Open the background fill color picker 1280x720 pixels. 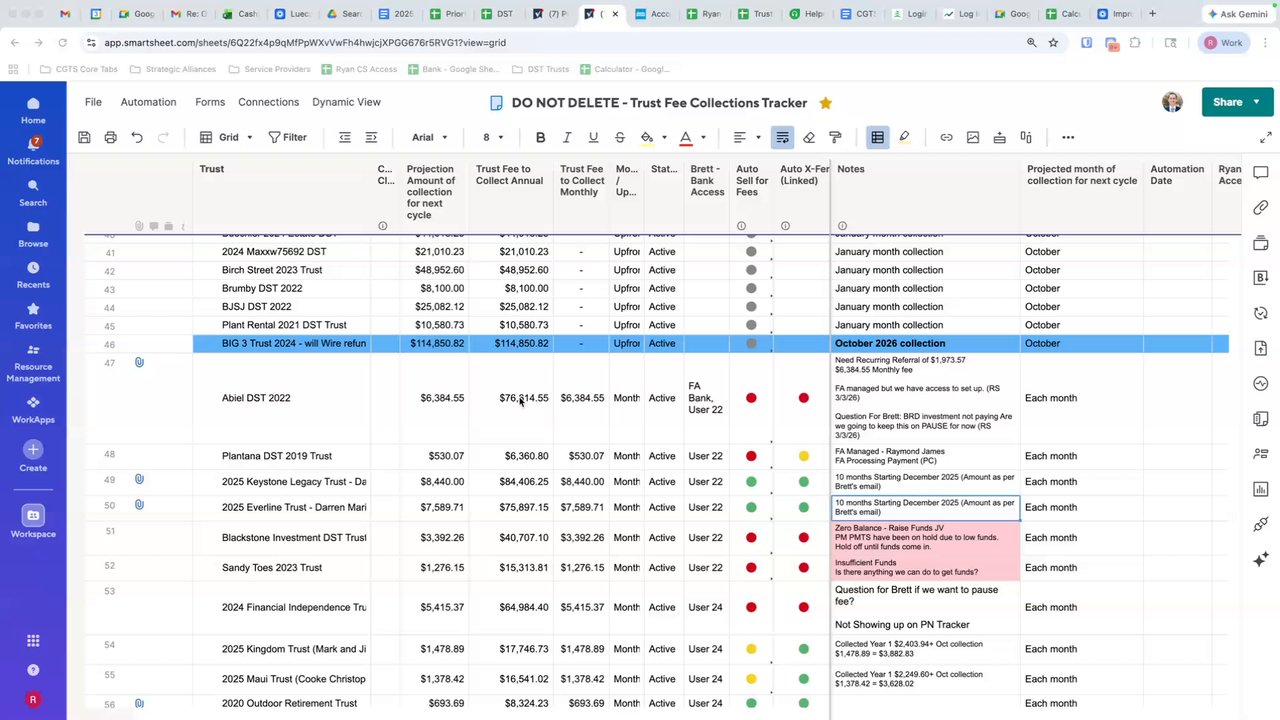pos(647,137)
